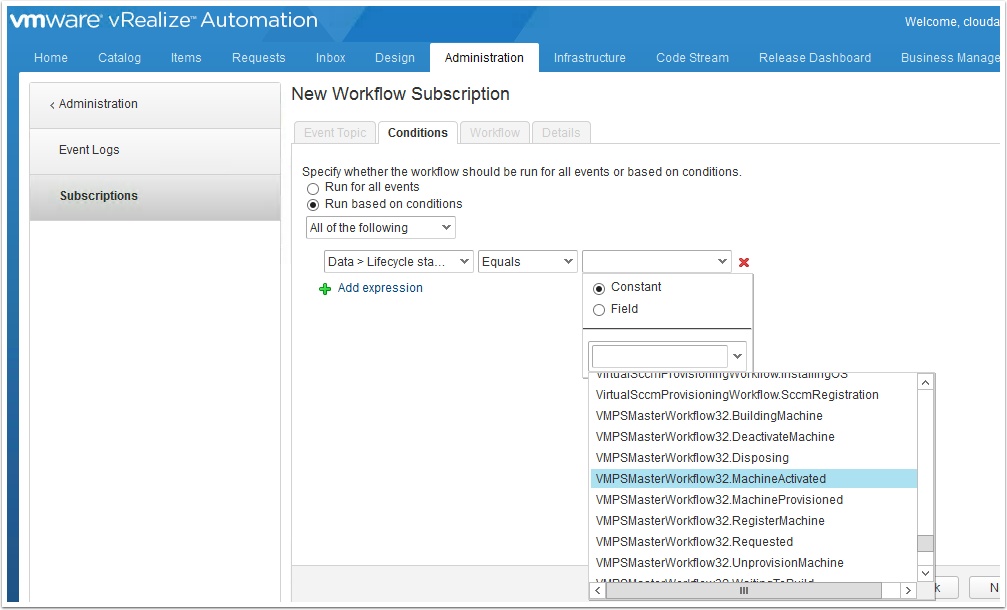Open the Release Dashboard tab
1007x610 pixels.
[815, 58]
